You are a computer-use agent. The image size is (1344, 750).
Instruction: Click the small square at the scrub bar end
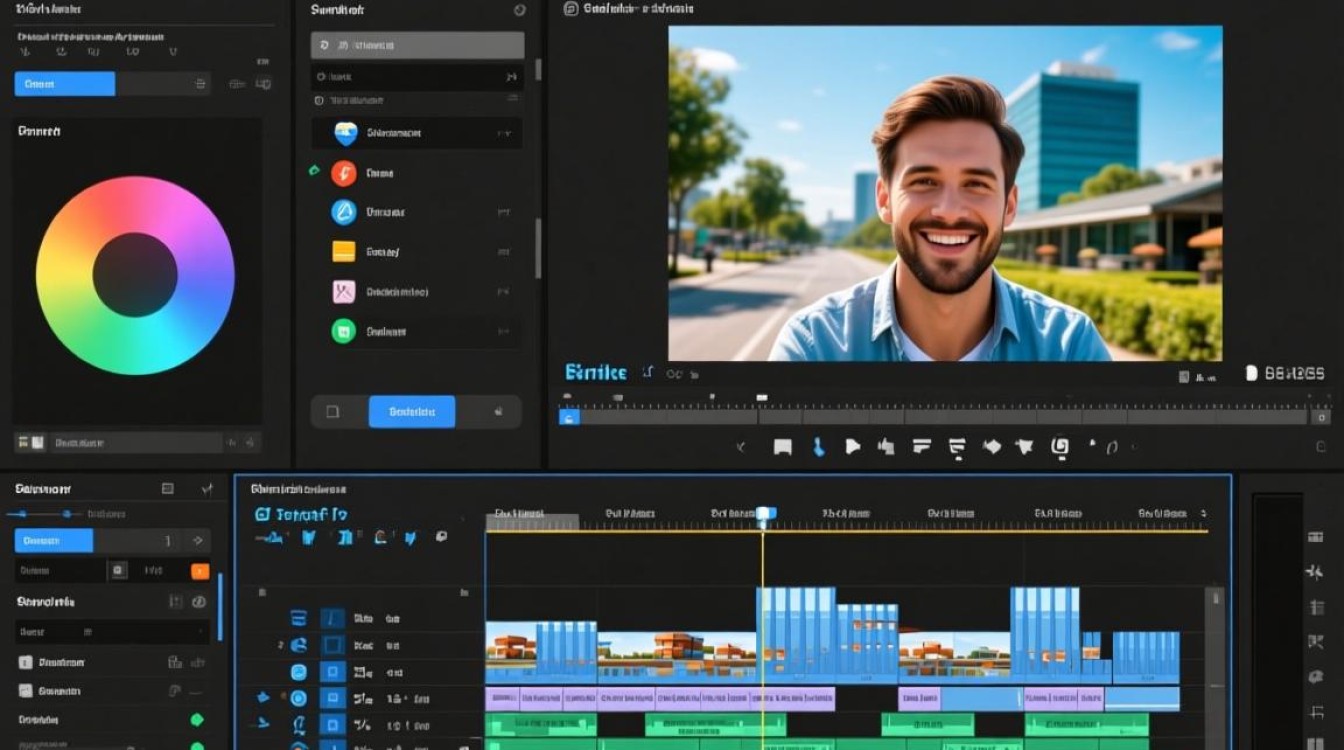(x=1323, y=417)
